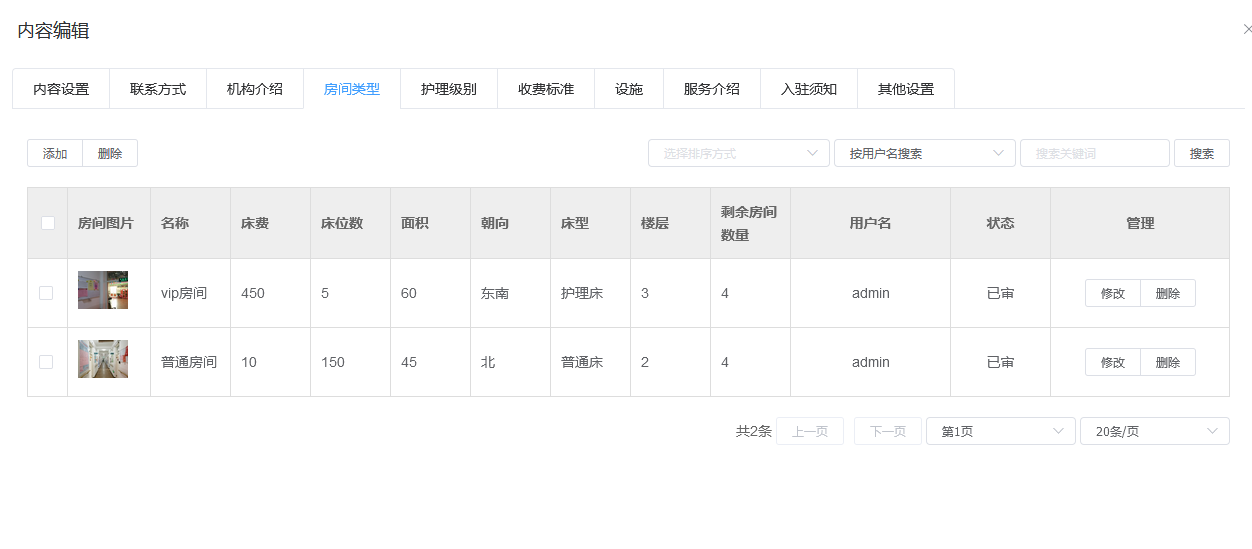Click the 共2条 total count text
The width and height of the screenshot is (1252, 549).
point(754,431)
